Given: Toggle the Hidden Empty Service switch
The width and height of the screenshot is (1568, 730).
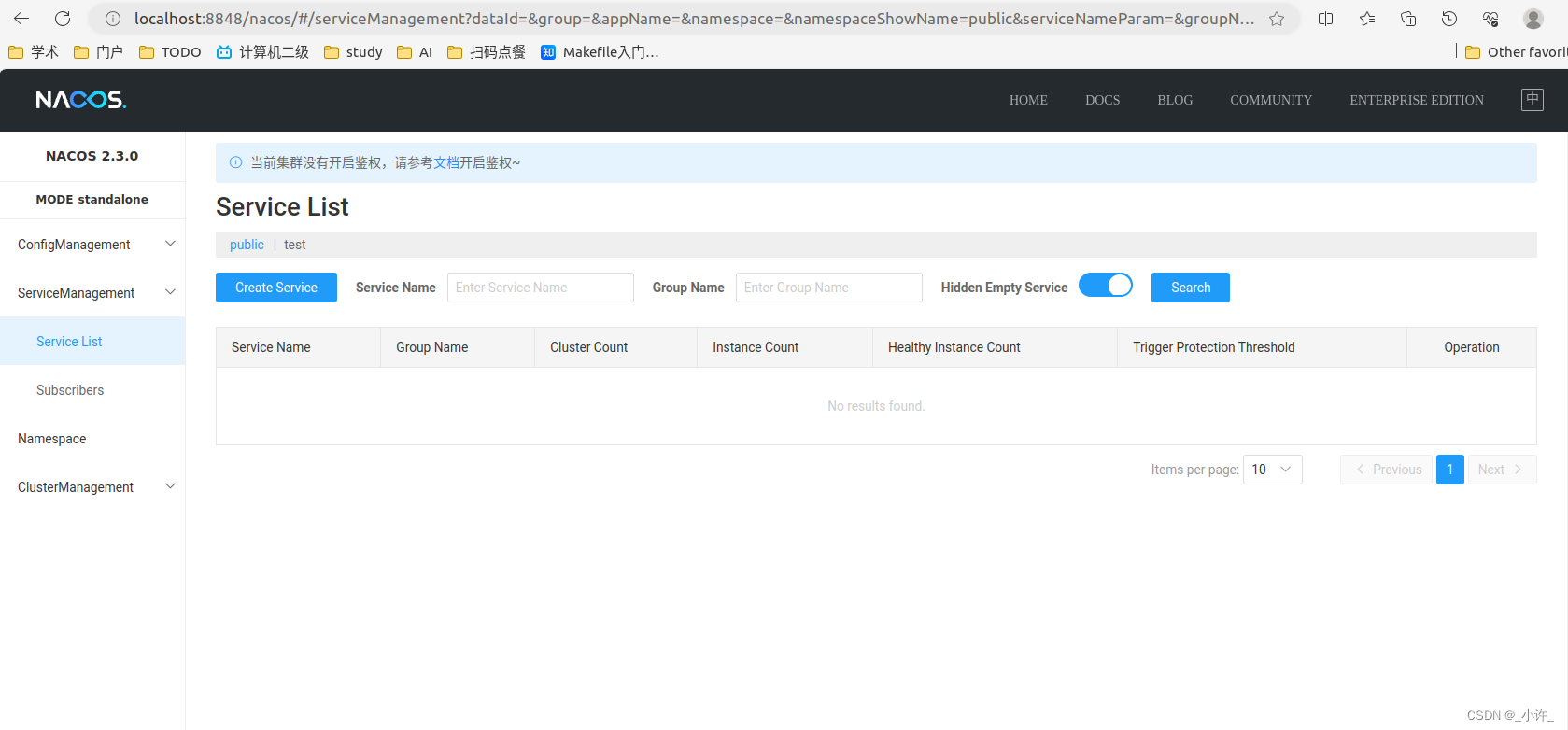Looking at the screenshot, I should click(x=1106, y=286).
